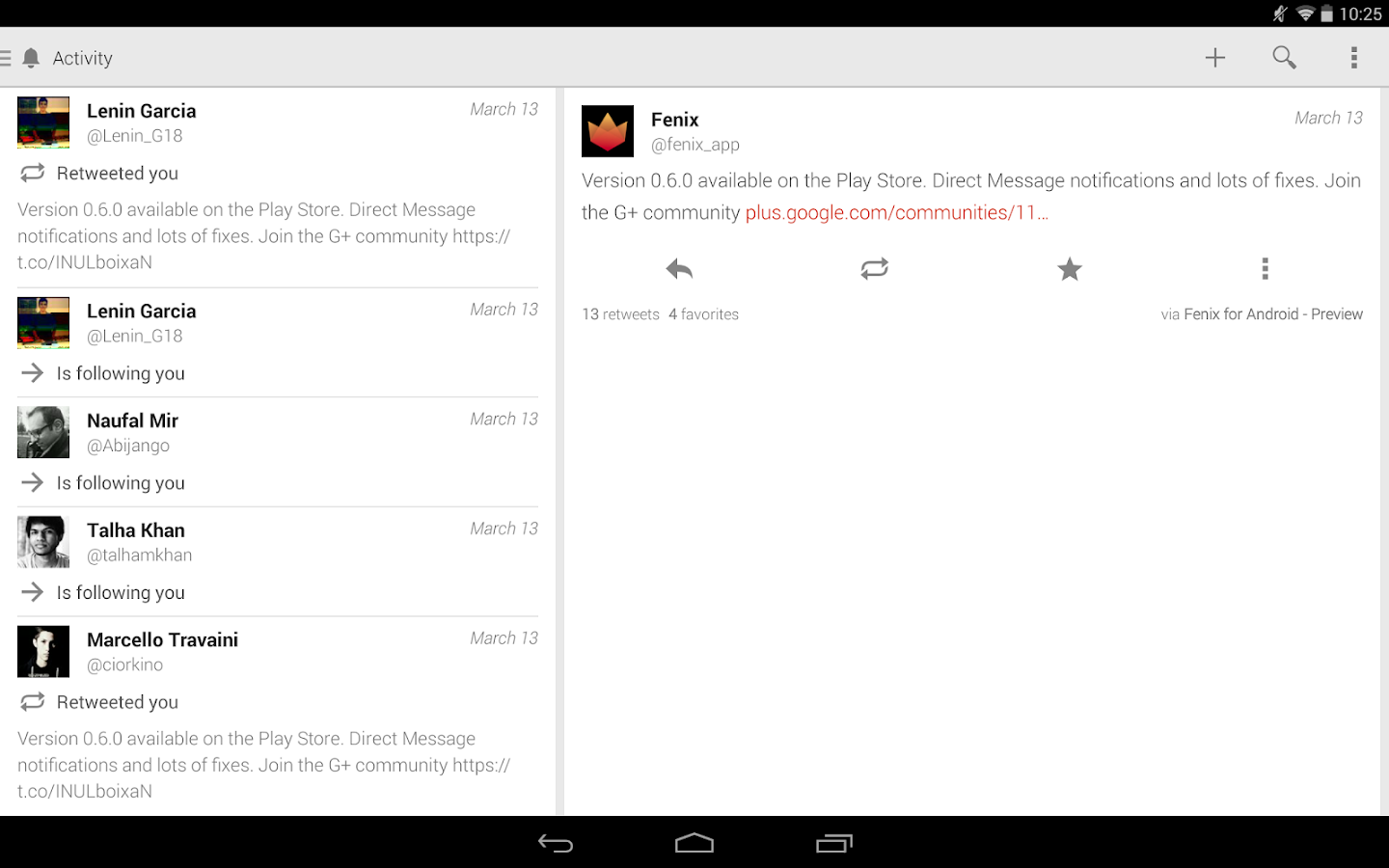Open Lenin Garcia's retweet notification avatar
Image resolution: width=1389 pixels, height=868 pixels.
[43, 122]
